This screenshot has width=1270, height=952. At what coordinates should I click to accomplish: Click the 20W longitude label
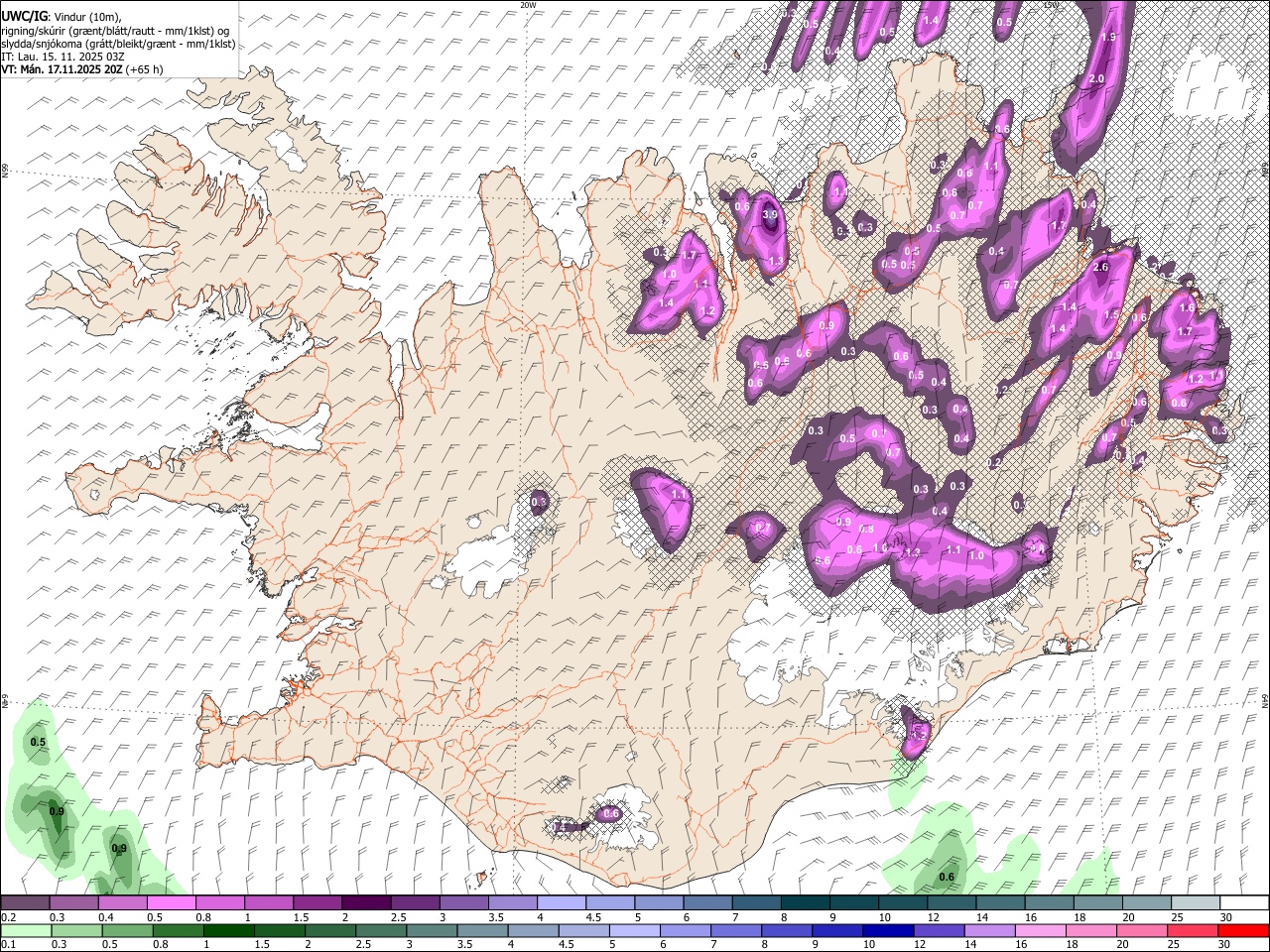tap(528, 5)
